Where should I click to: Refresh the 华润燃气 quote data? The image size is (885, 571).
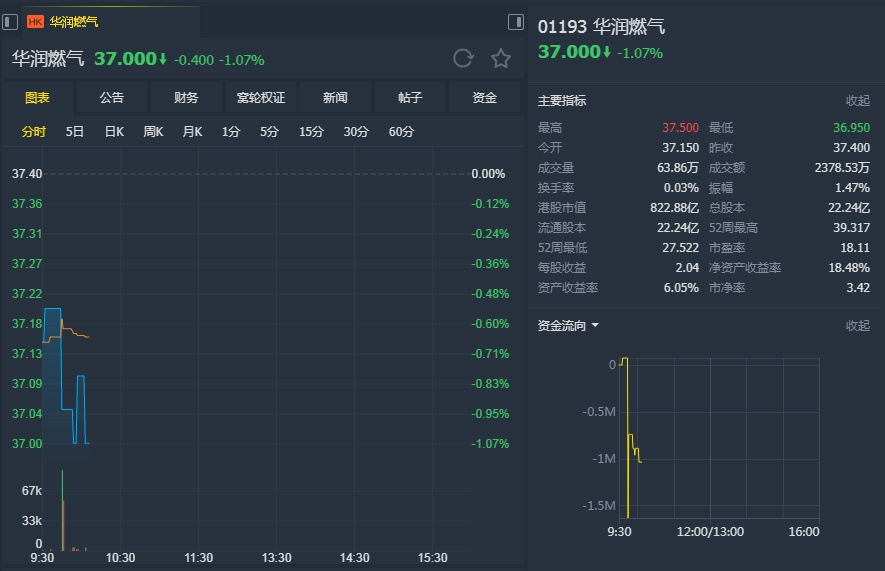pyautogui.click(x=463, y=58)
